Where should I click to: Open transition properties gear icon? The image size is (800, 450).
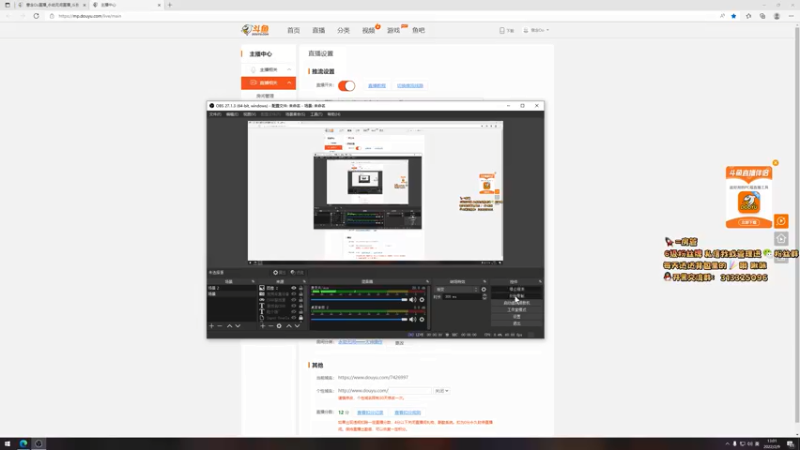coord(484,289)
